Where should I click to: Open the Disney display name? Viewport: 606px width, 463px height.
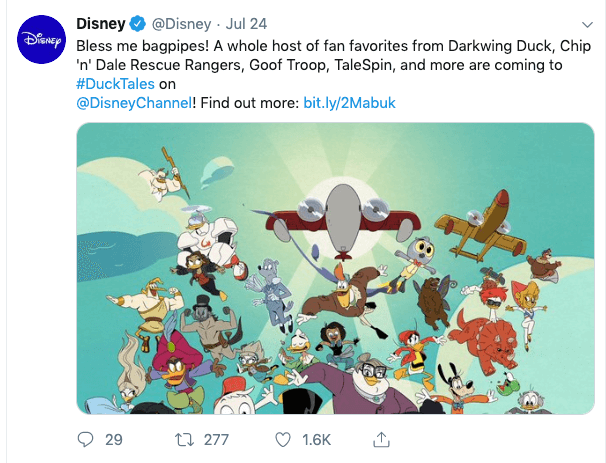(100, 23)
